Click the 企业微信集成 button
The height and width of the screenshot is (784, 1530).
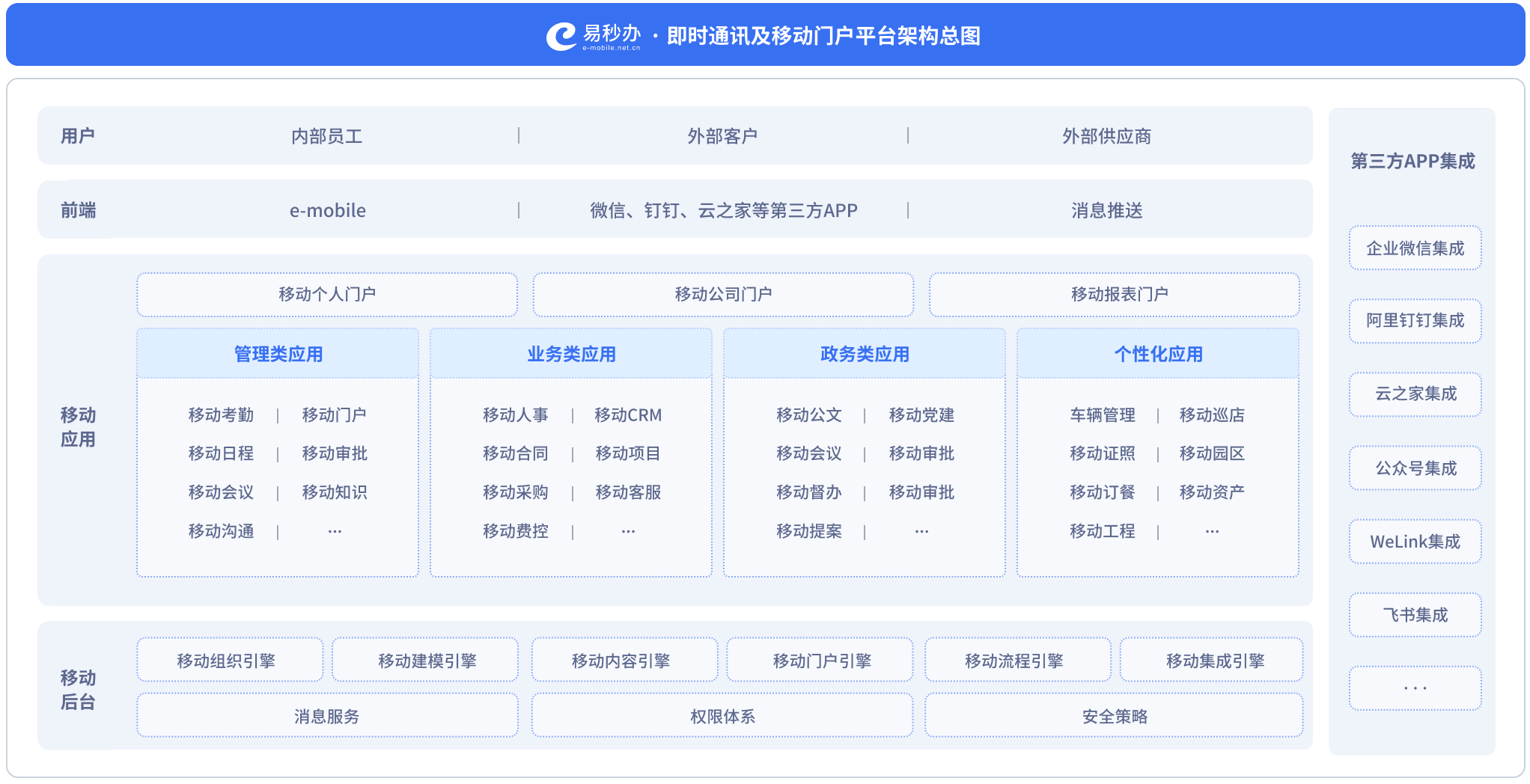[1415, 248]
